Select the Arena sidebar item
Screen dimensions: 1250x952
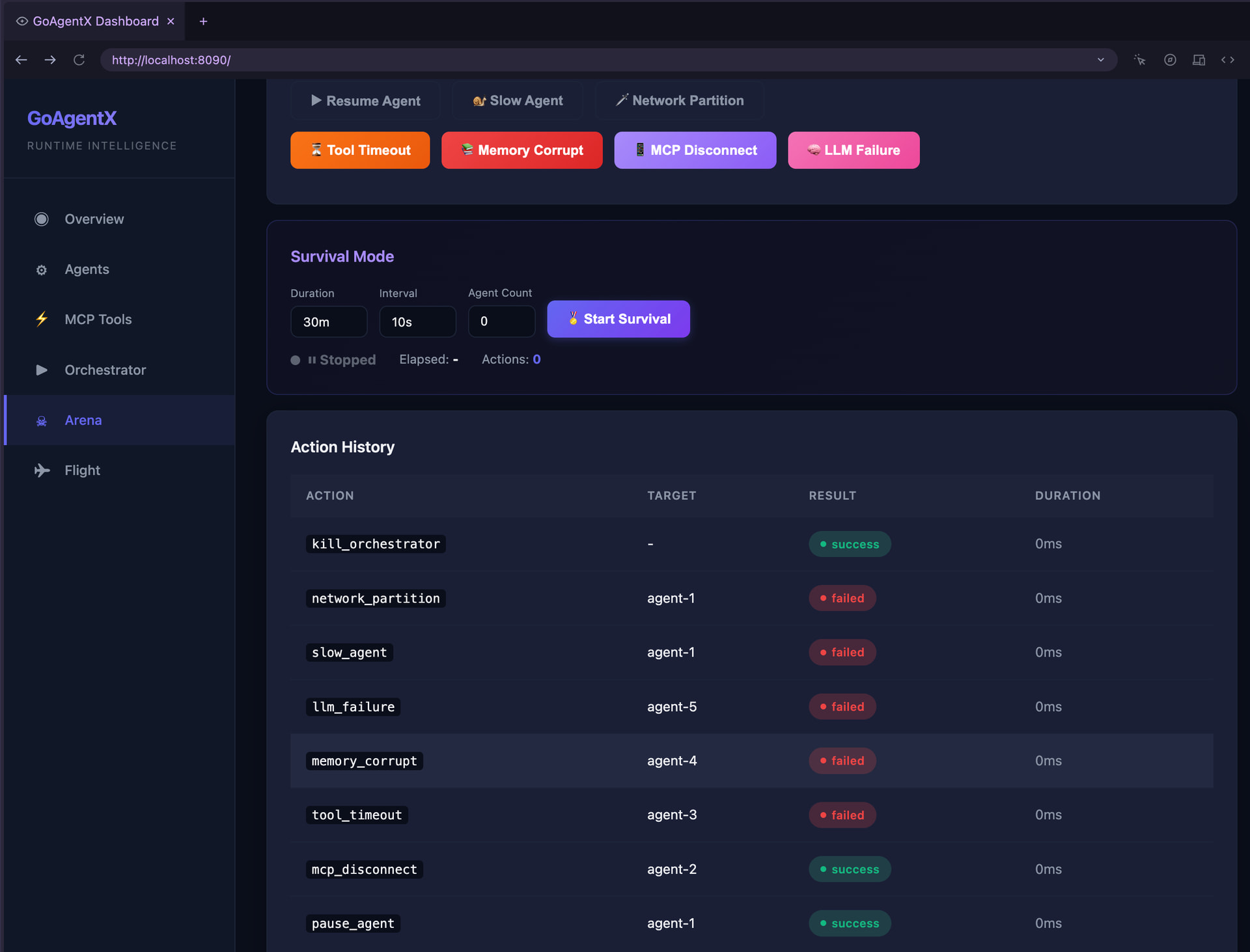119,420
